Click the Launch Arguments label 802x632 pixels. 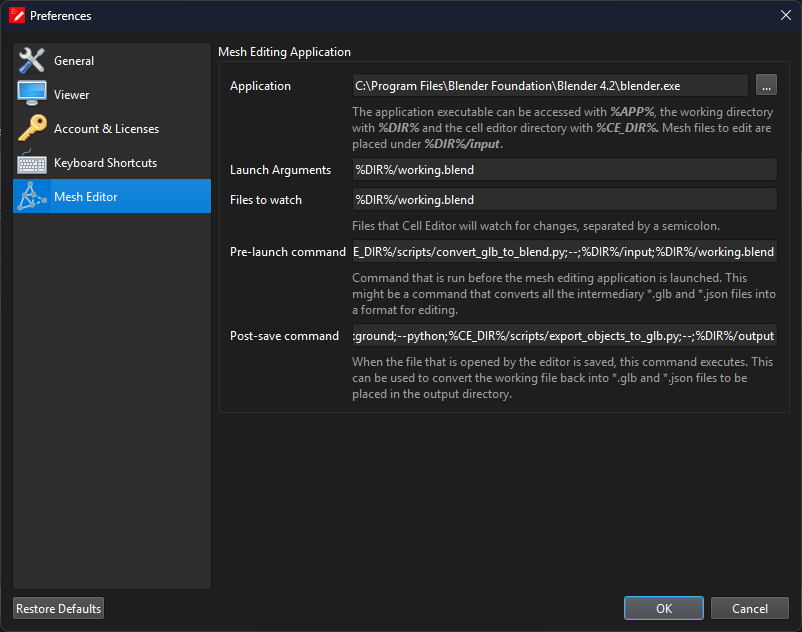[280, 170]
